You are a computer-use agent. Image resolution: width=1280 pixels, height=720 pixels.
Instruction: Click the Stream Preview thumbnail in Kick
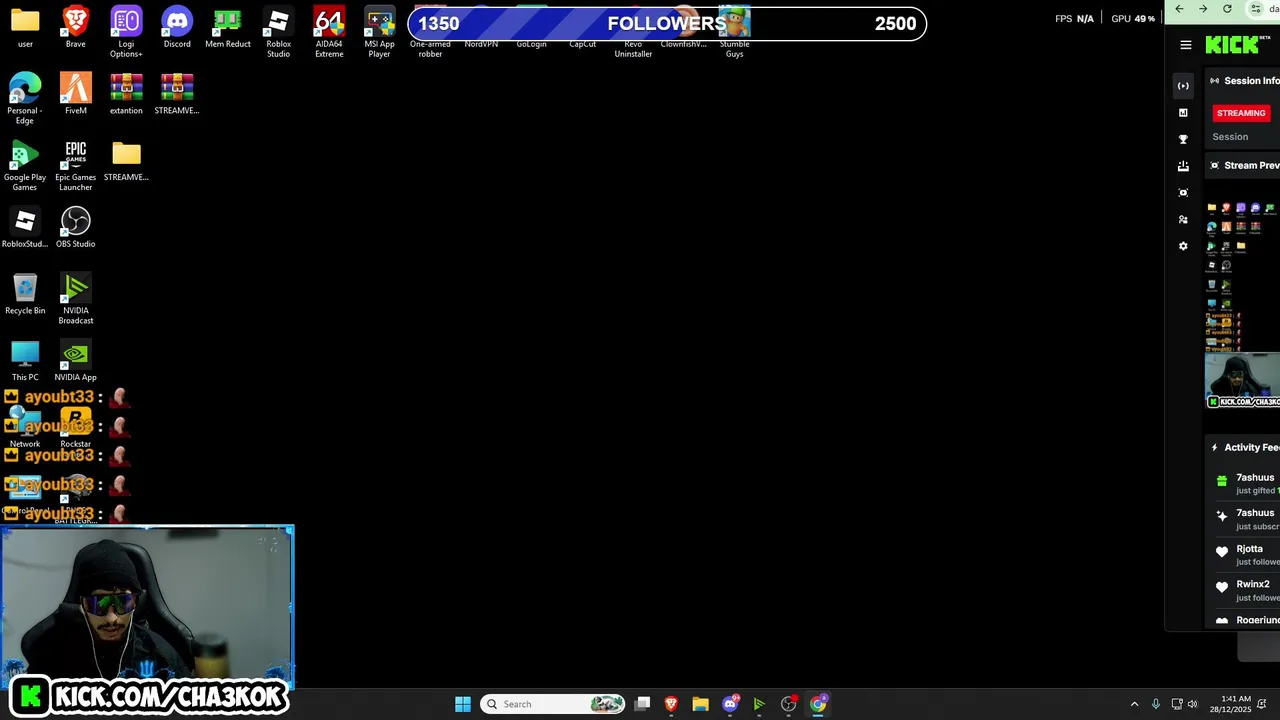pos(1242,303)
